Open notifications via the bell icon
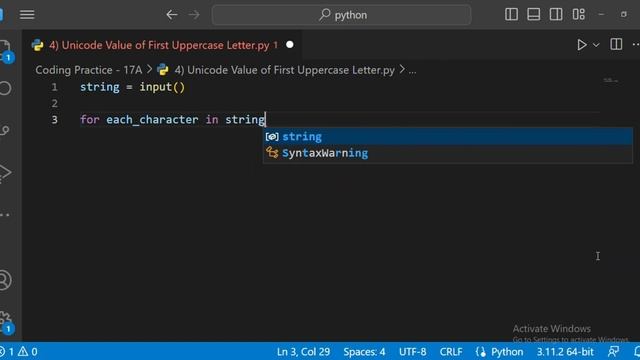This screenshot has height=360, width=640. [x=636, y=351]
